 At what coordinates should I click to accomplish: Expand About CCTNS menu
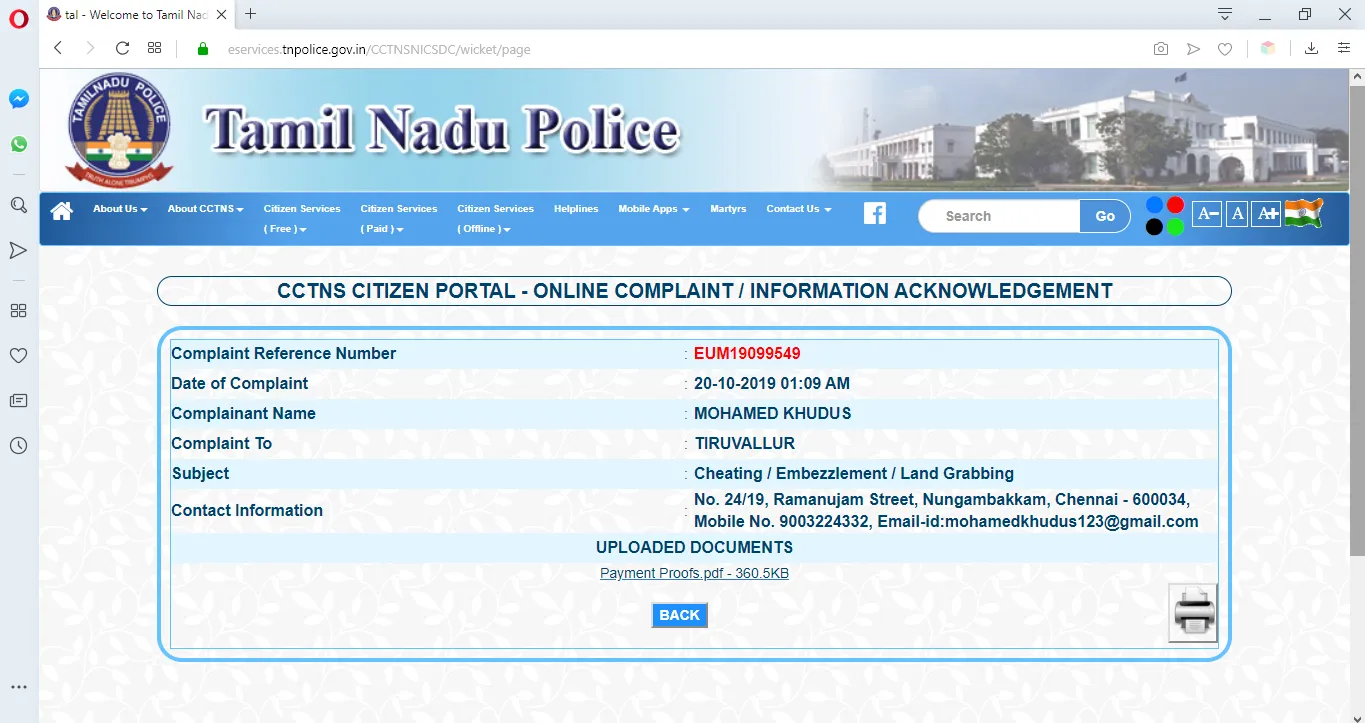pos(206,209)
